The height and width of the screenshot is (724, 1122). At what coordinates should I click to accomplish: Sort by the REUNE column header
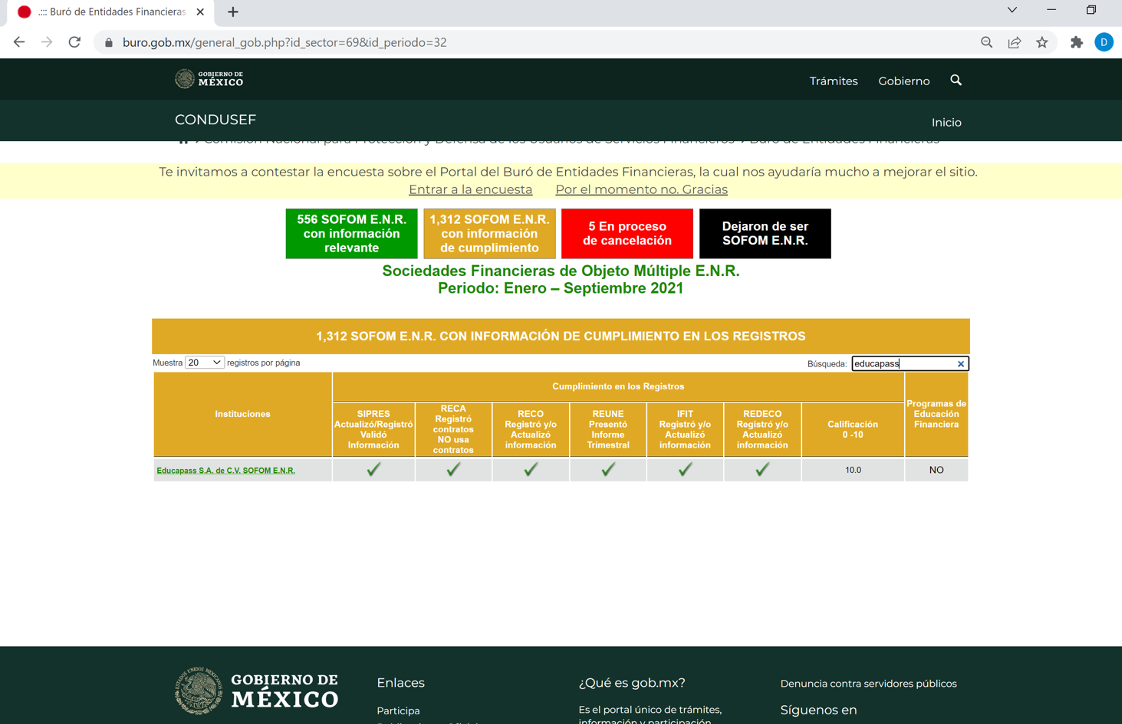tap(608, 429)
